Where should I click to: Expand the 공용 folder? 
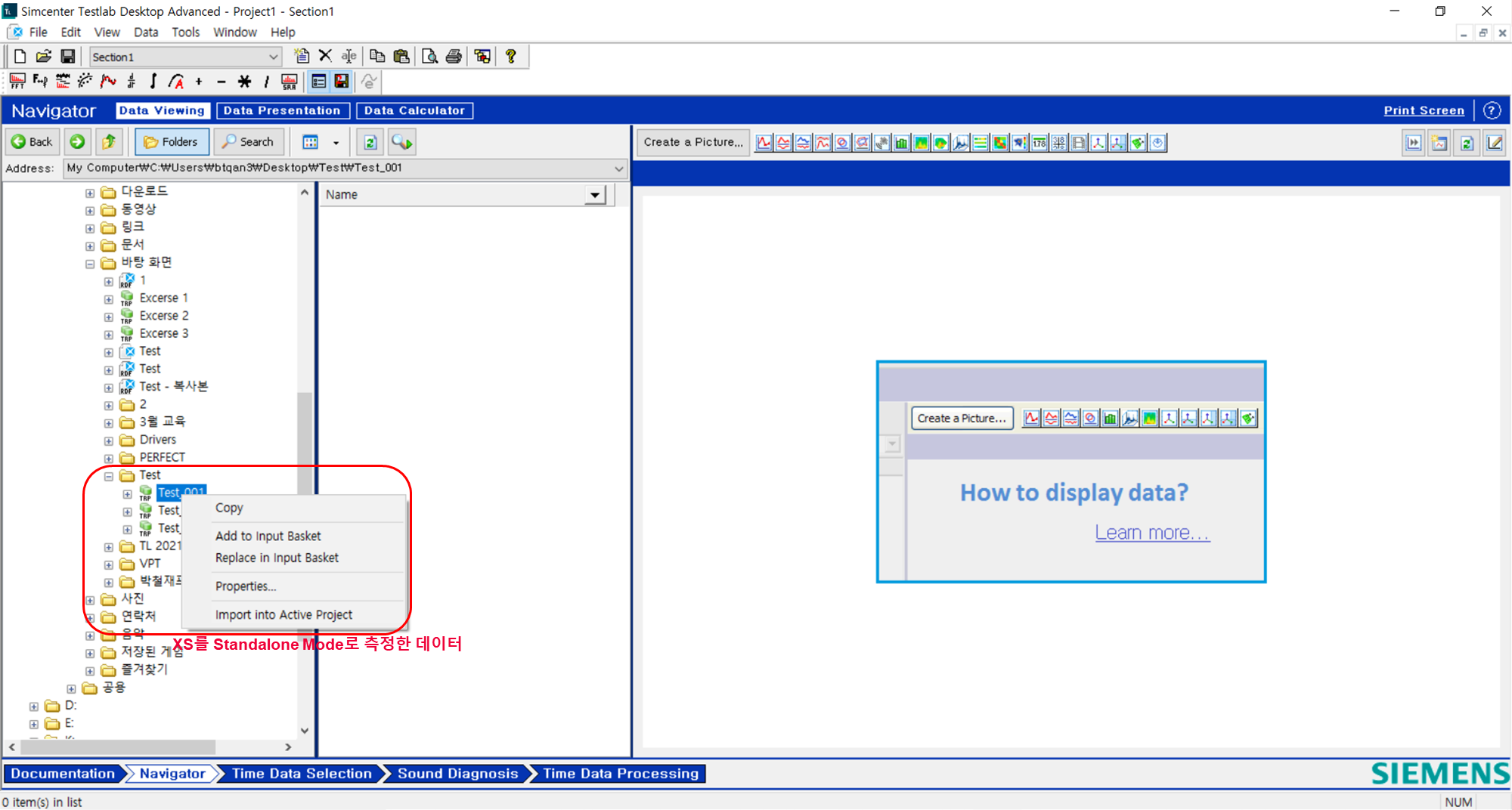(71, 688)
